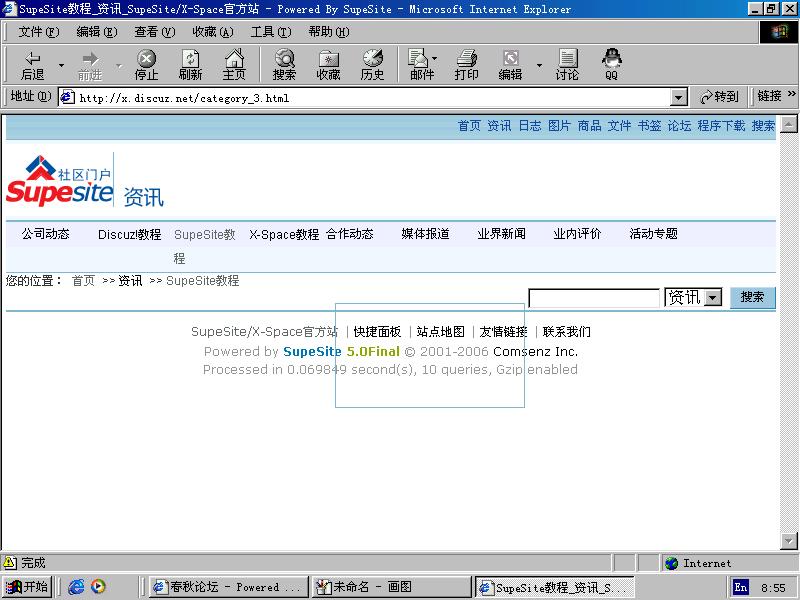Click the Internet zone globe icon
Screen dimensions: 800x600
pyautogui.click(x=671, y=563)
